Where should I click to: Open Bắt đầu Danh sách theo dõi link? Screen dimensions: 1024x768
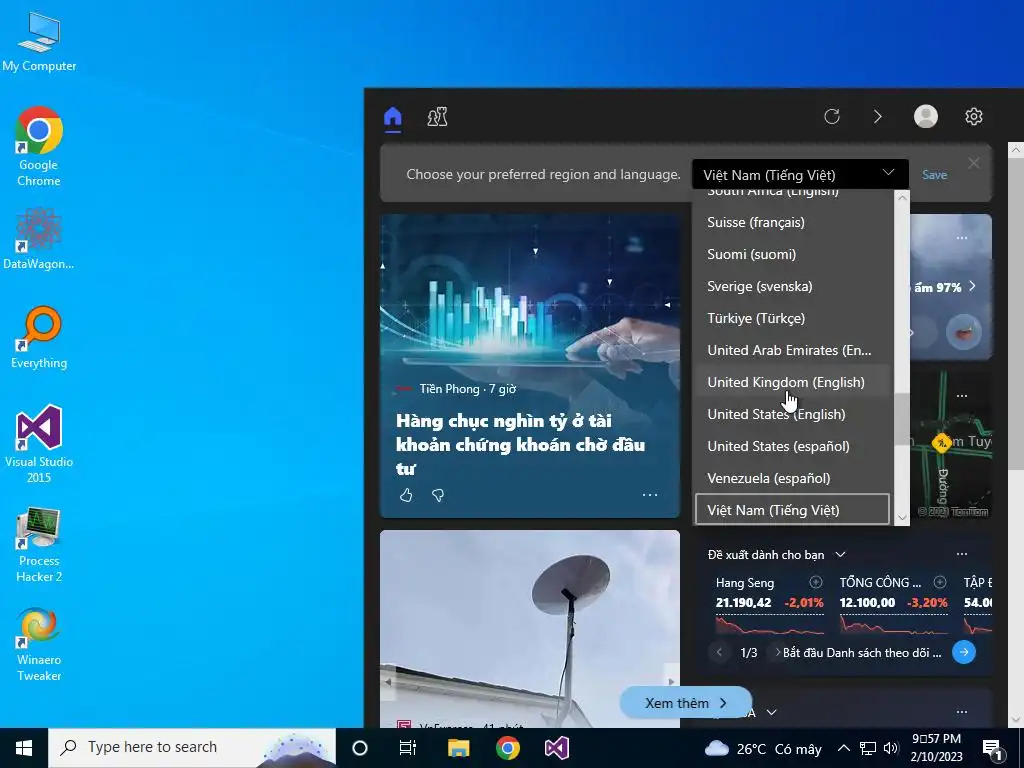coord(862,652)
